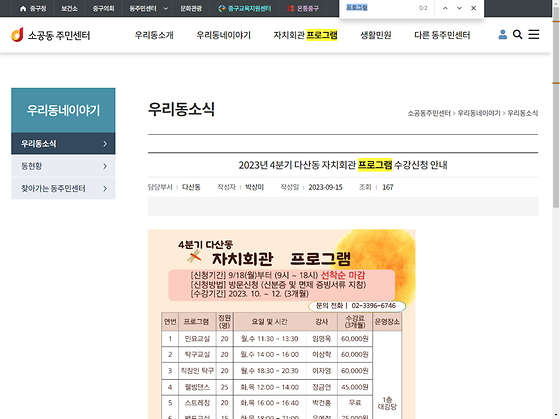Click the user login icon
Viewport: 560px width, 419px height.
(x=502, y=34)
